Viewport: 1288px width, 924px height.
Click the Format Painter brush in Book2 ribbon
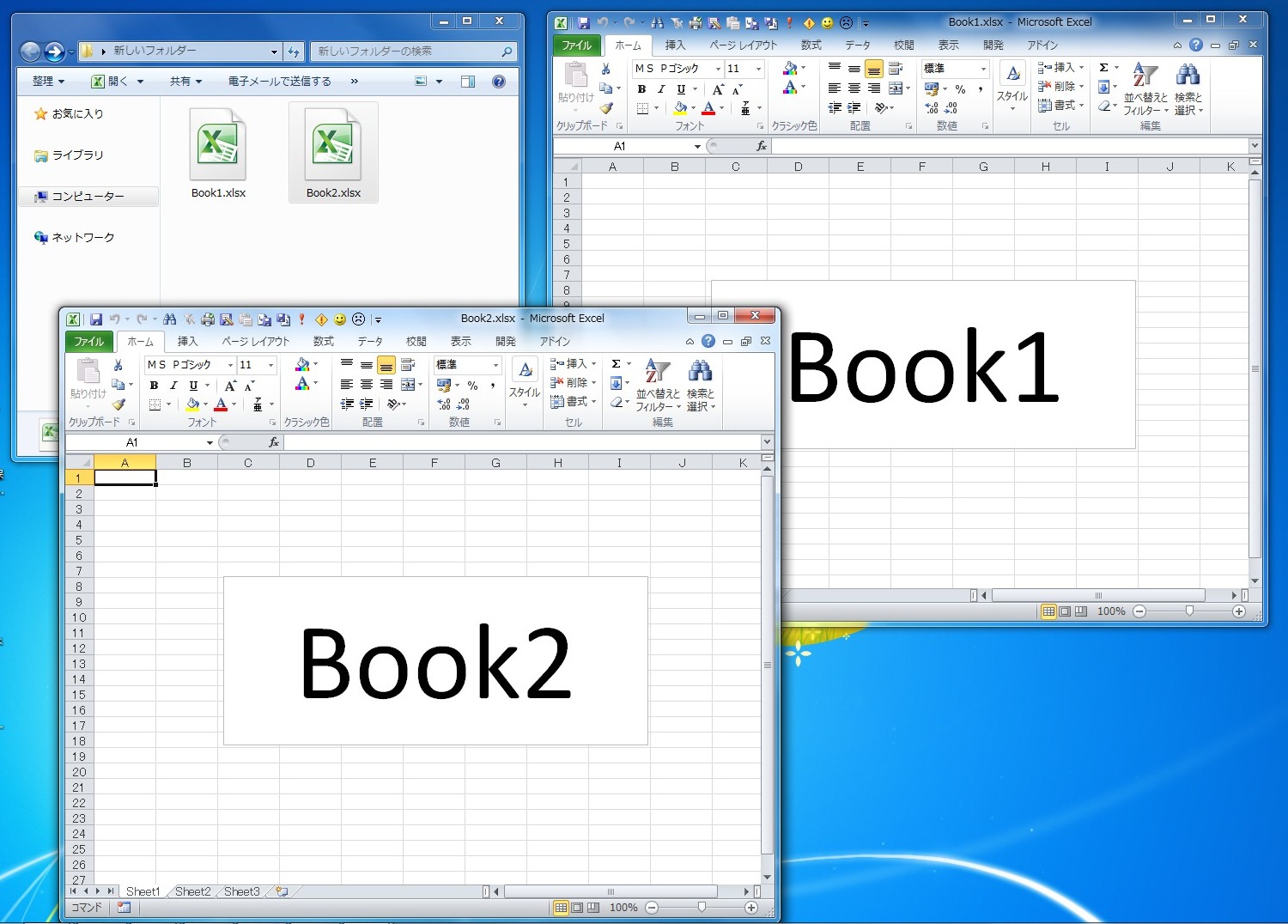(118, 404)
